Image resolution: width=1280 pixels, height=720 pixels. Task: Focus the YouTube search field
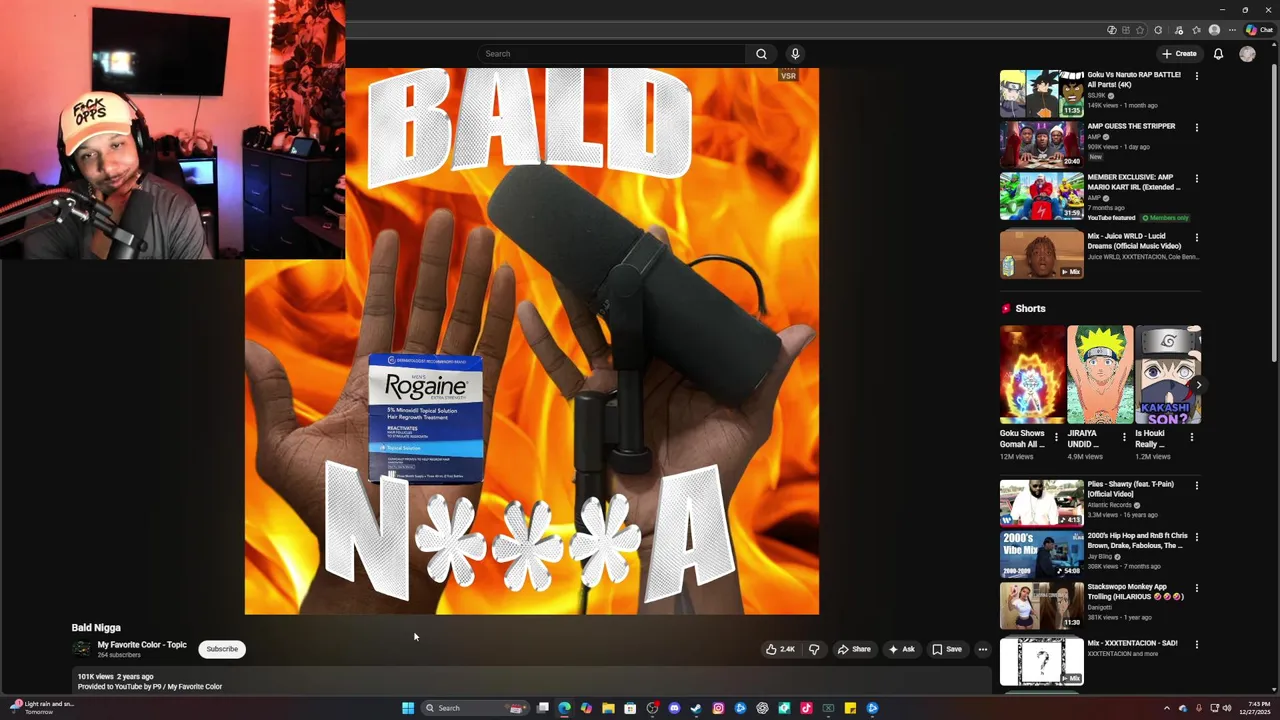tap(611, 54)
